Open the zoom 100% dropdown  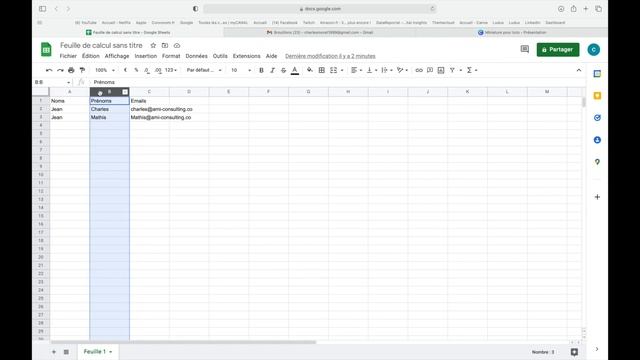(105, 70)
